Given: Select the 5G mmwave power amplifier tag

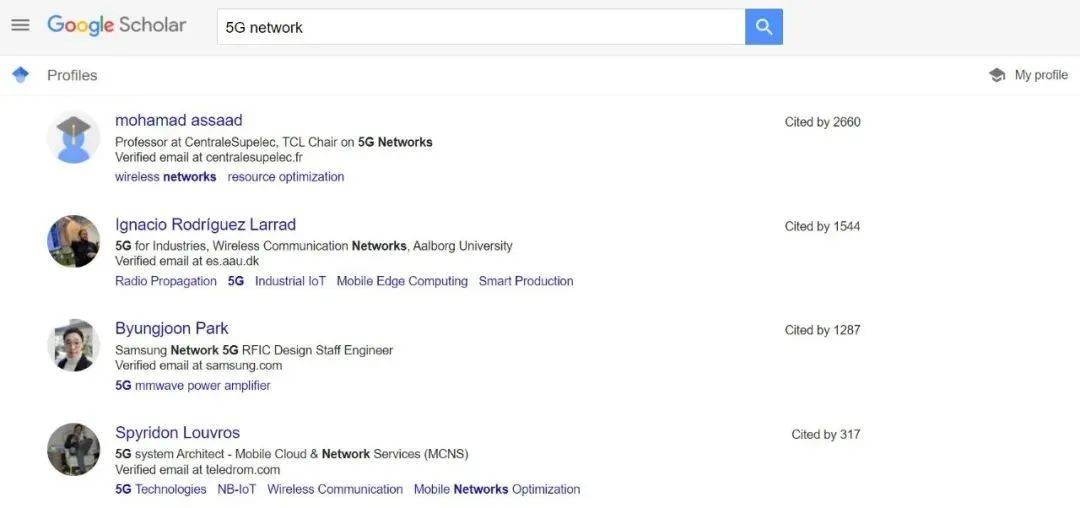Looking at the screenshot, I should click(x=193, y=385).
